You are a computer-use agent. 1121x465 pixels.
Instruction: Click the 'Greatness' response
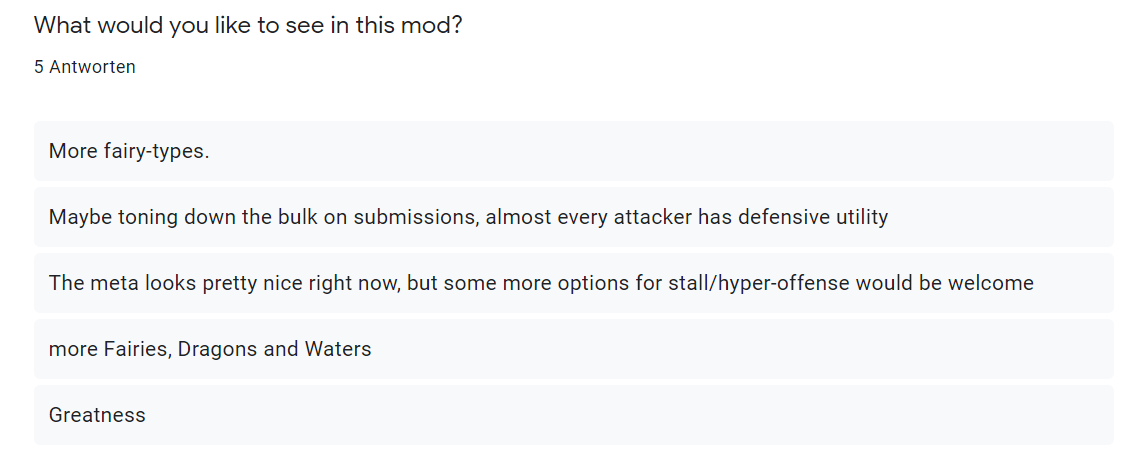coord(573,415)
